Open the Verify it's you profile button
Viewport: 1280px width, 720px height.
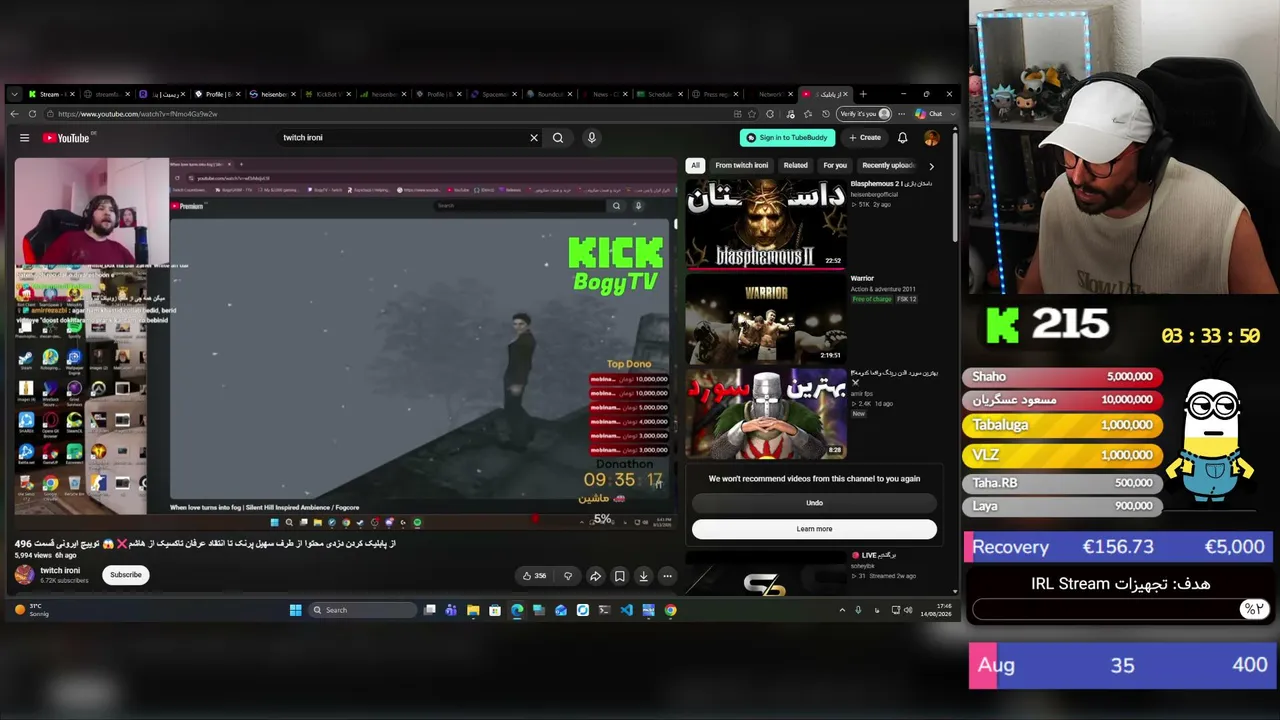click(x=864, y=114)
